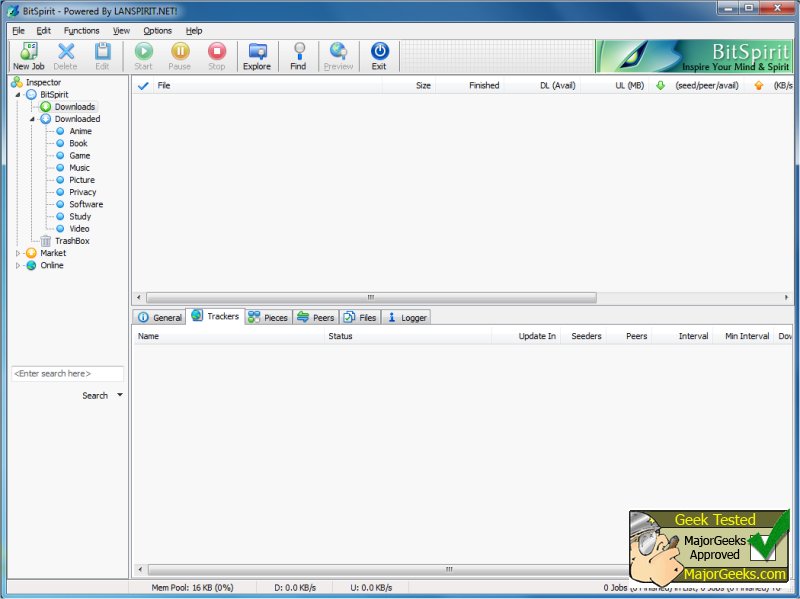
Task: Switch to the Trackers tab
Action: coord(215,316)
